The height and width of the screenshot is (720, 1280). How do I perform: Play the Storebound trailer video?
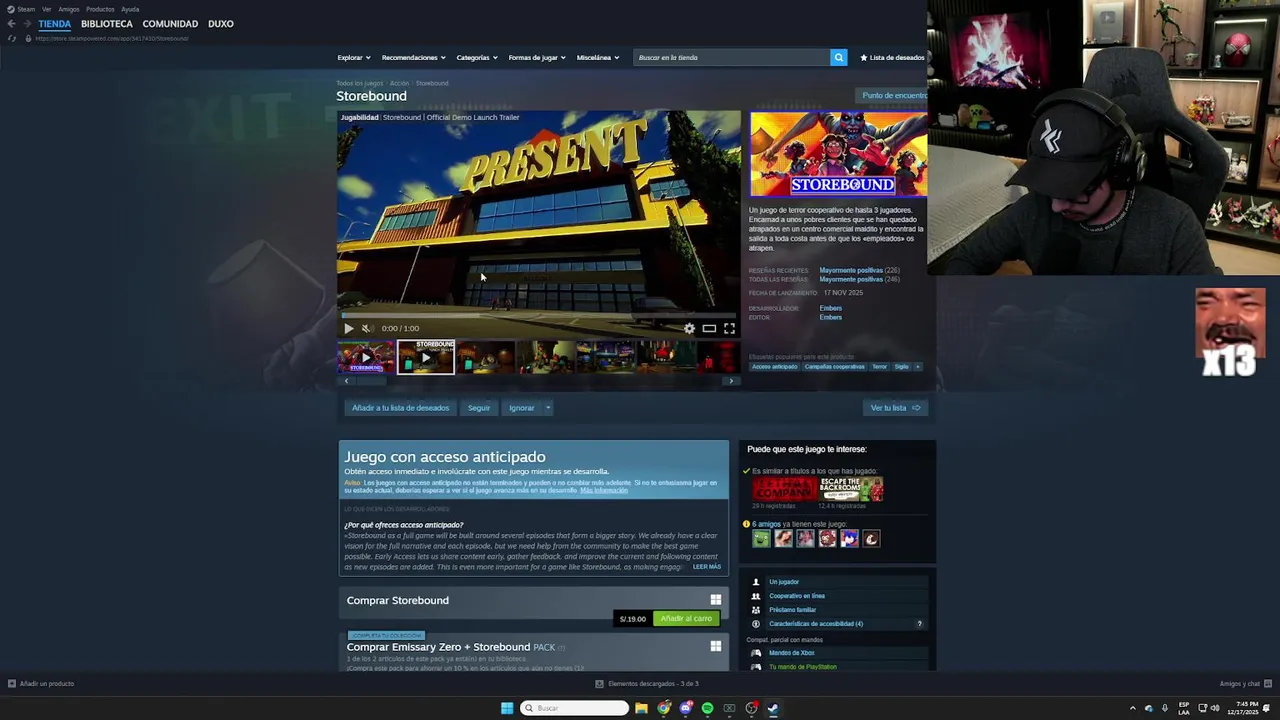[x=348, y=328]
